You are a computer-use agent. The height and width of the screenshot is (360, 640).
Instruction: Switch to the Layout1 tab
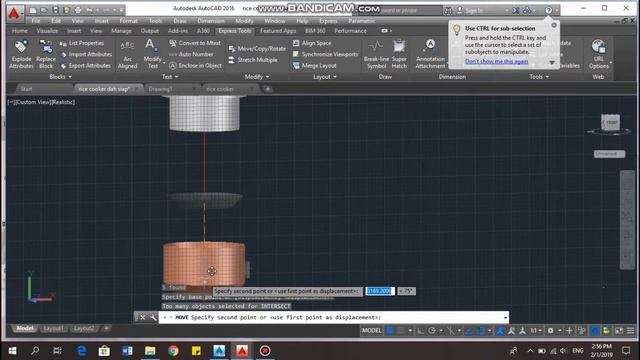[53, 328]
